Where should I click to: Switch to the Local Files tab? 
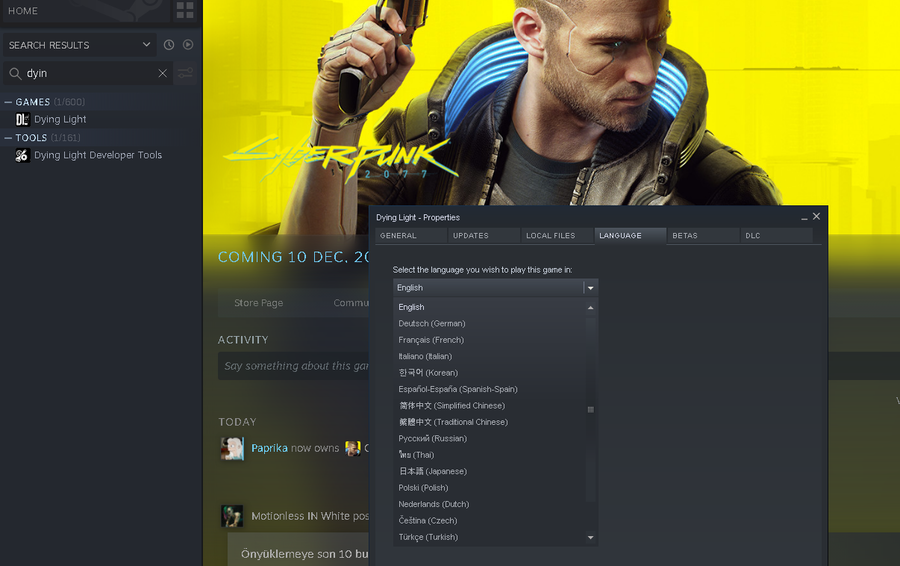[x=557, y=236]
